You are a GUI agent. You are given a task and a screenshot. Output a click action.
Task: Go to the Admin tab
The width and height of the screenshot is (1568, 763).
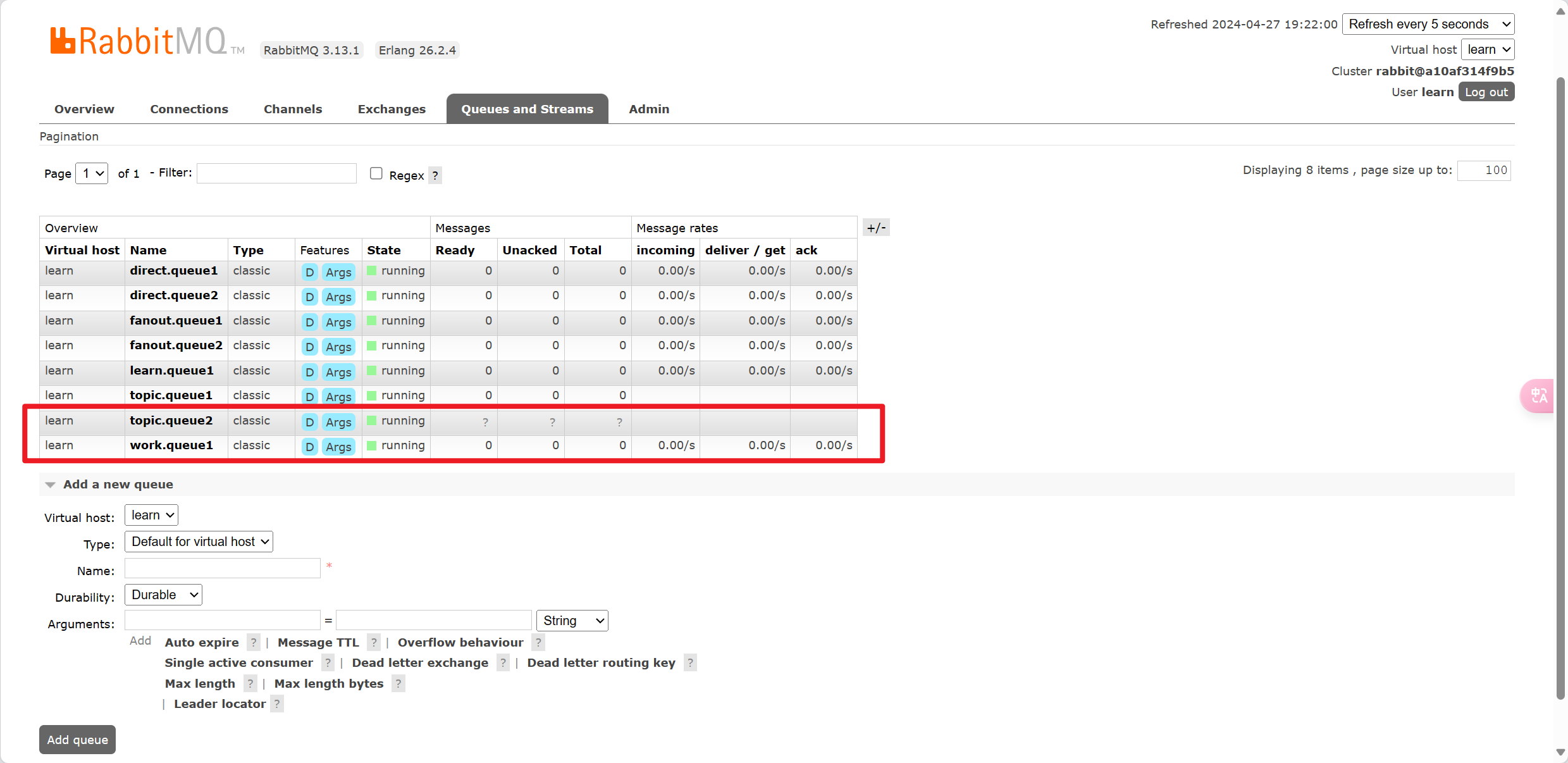coord(648,109)
